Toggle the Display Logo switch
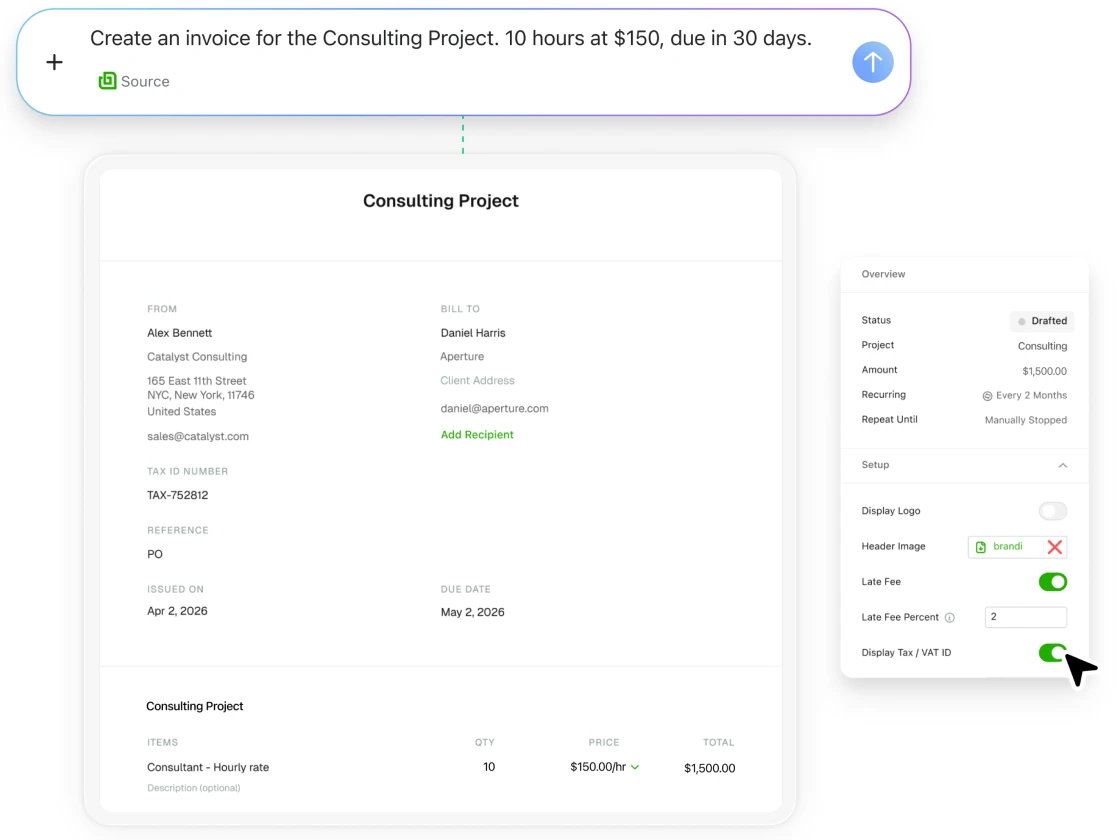This screenshot has height=840, width=1120. coord(1052,511)
